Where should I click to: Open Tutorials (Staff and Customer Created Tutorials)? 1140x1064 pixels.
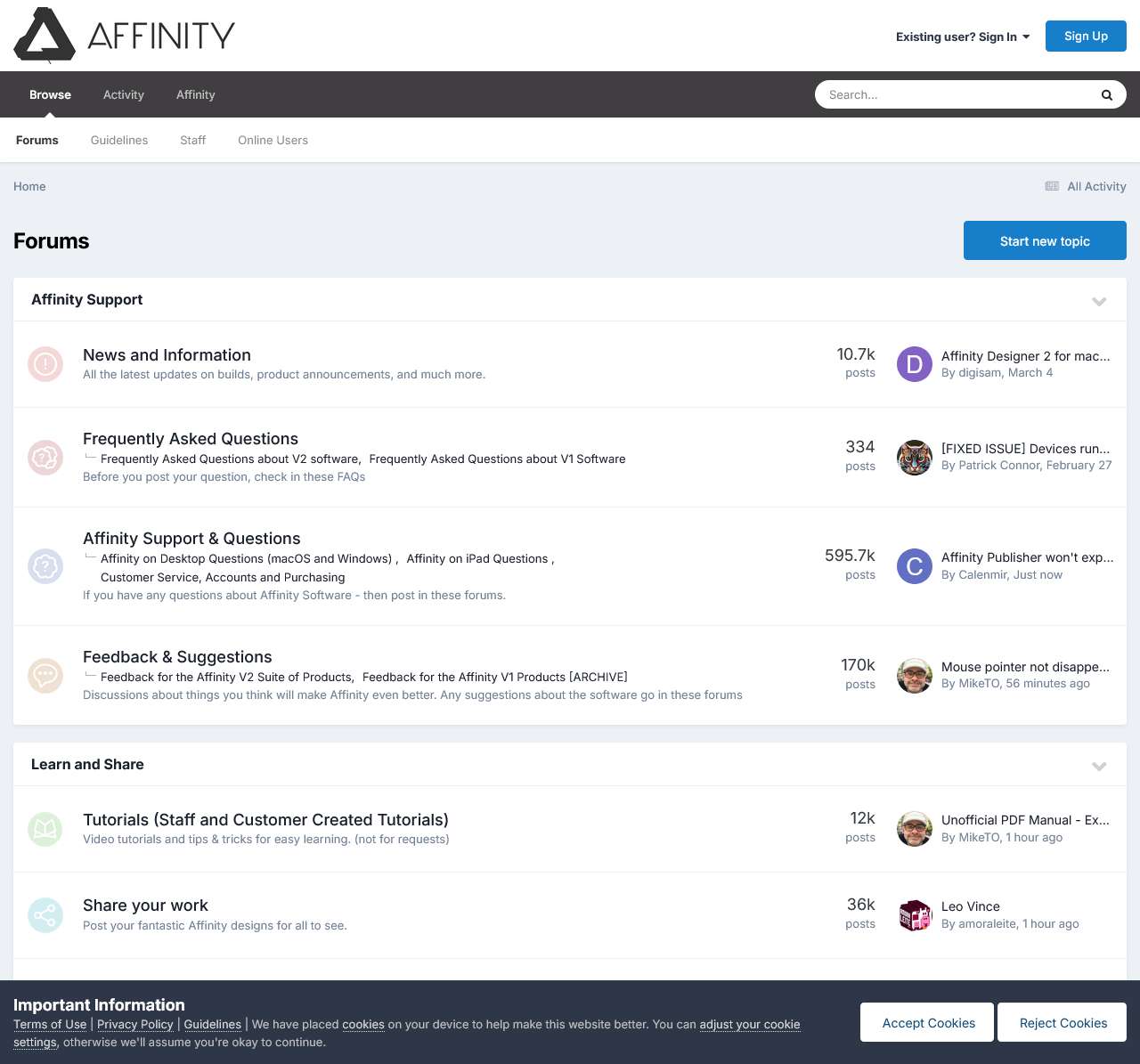[265, 819]
